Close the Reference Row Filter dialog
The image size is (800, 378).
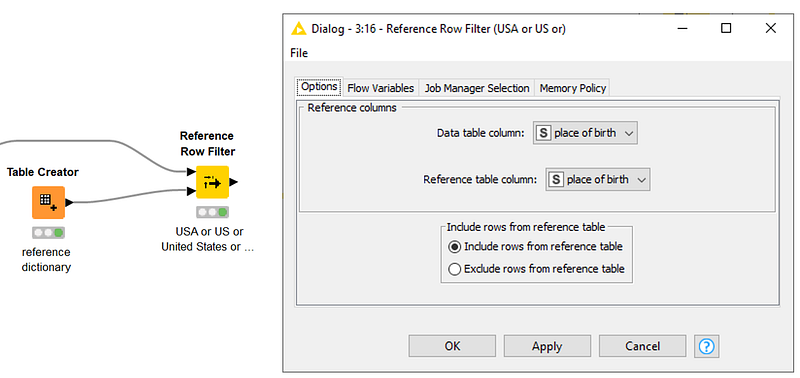tap(770, 29)
